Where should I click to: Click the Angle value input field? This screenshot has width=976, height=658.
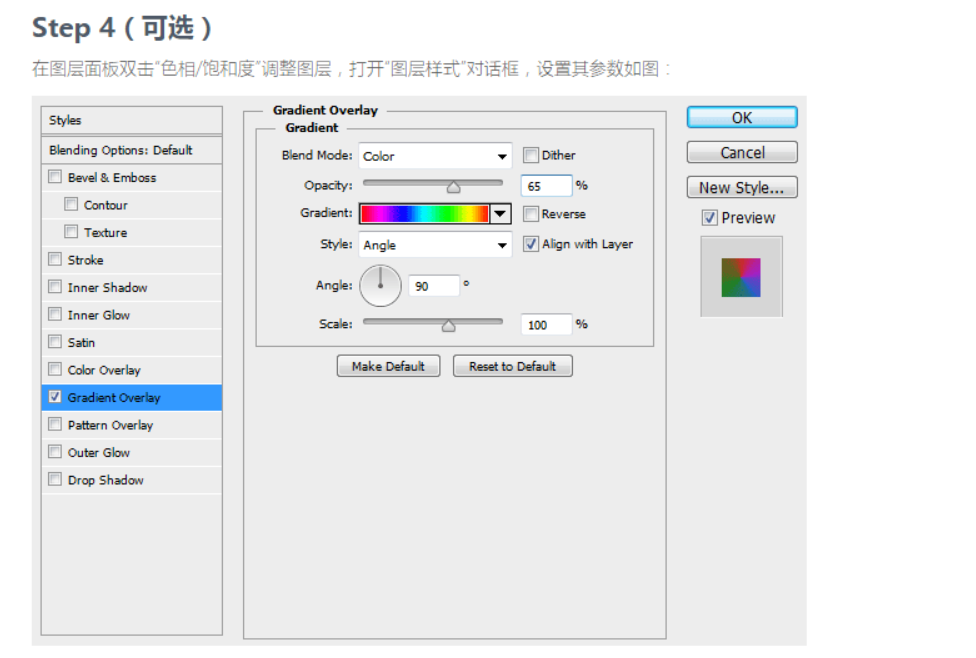click(x=434, y=286)
